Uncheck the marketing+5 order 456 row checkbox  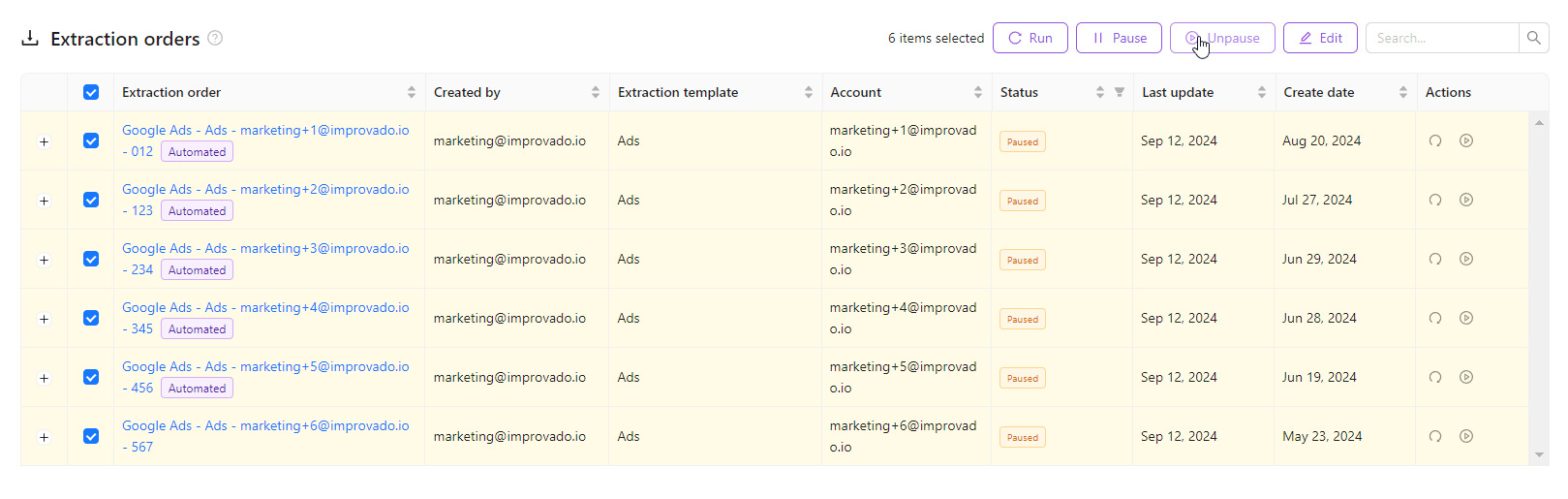point(91,377)
